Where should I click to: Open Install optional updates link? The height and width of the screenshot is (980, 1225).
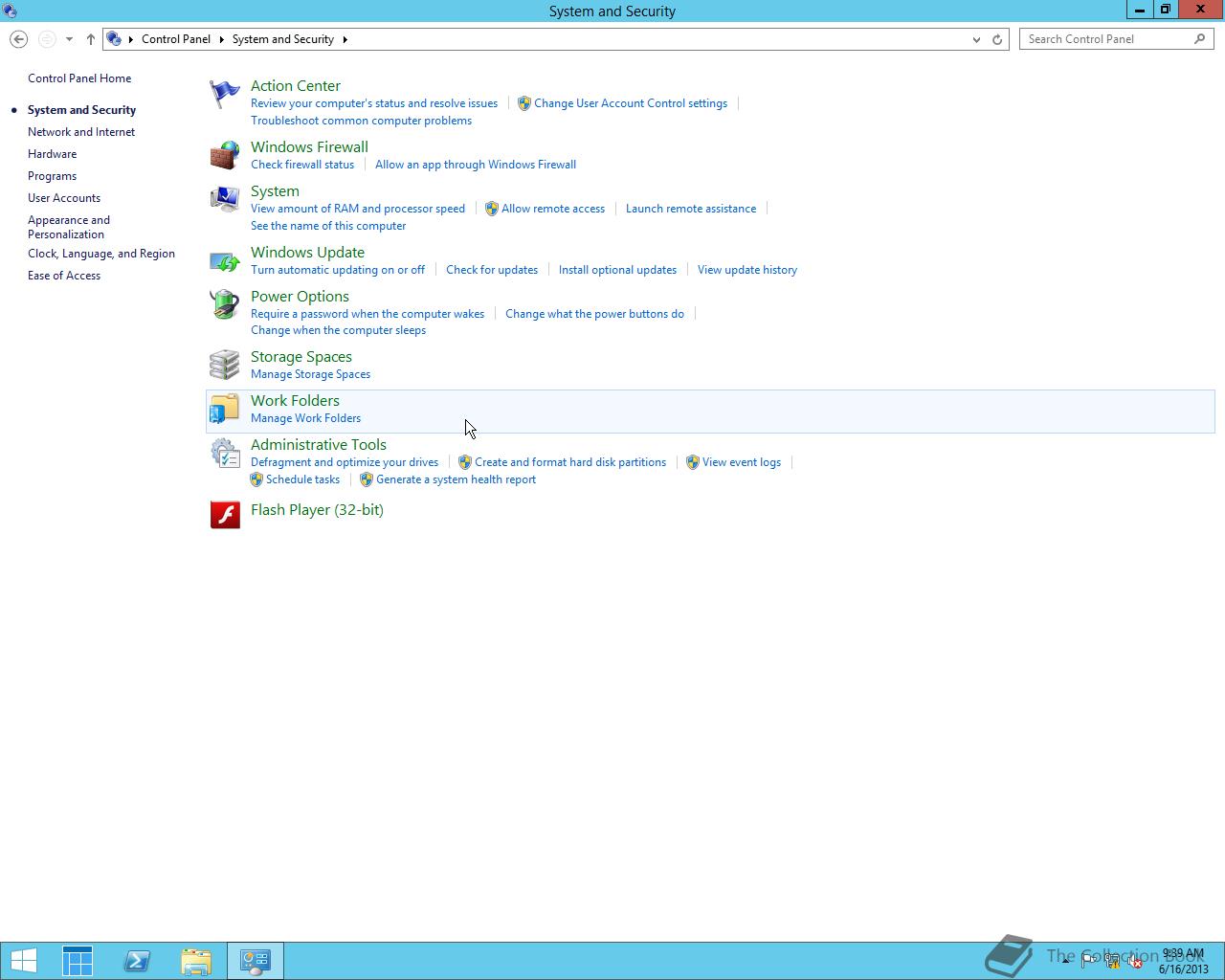(617, 270)
